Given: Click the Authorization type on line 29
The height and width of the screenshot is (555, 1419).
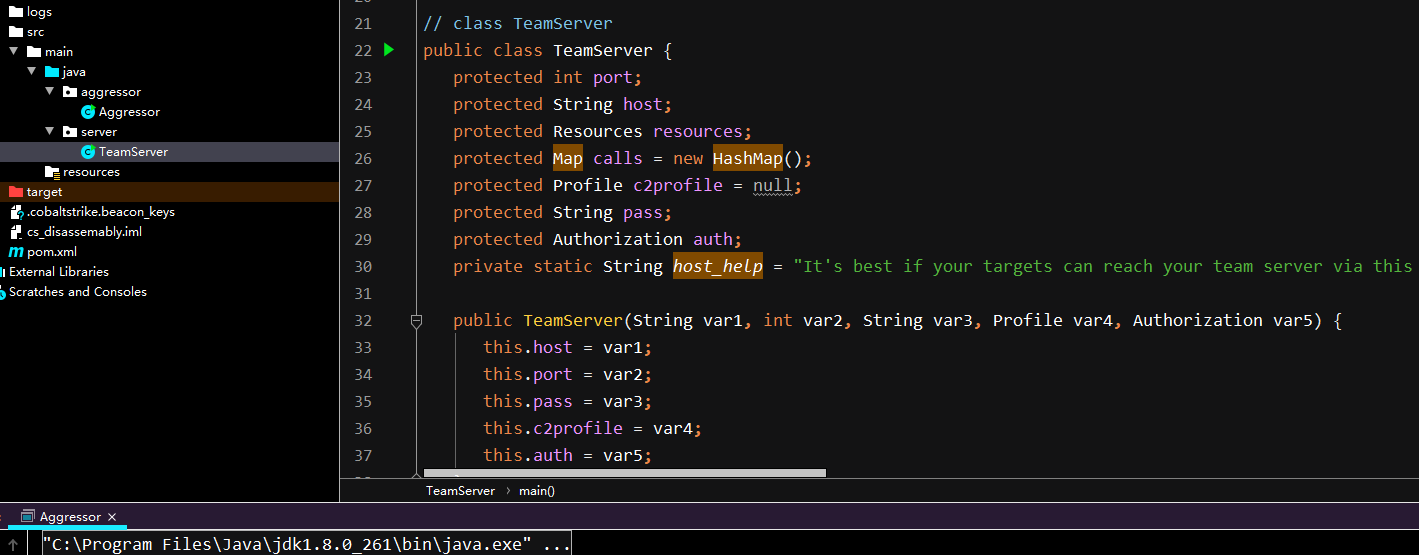Looking at the screenshot, I should [x=618, y=239].
